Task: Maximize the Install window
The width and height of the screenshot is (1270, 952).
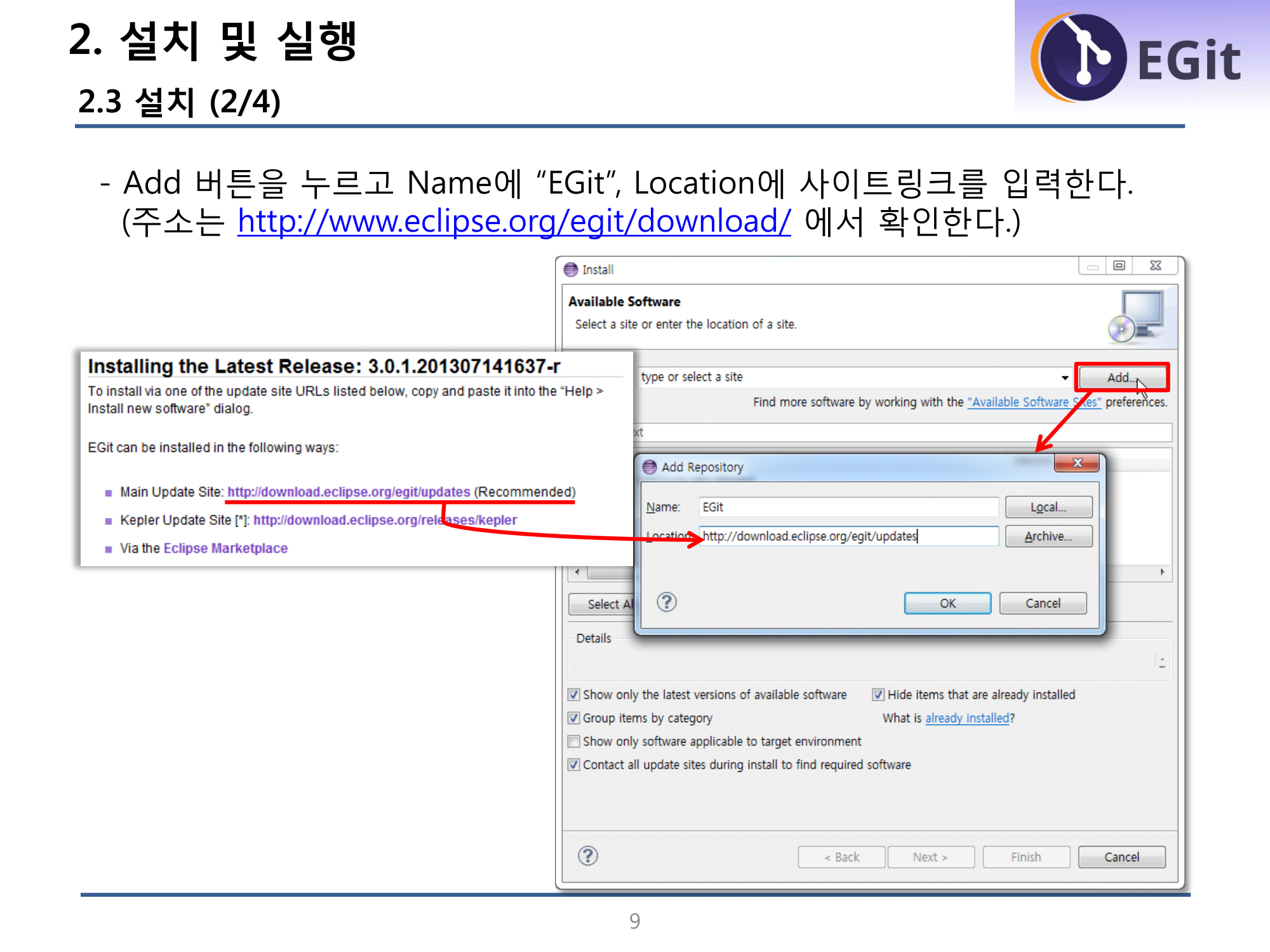Action: 1119,265
